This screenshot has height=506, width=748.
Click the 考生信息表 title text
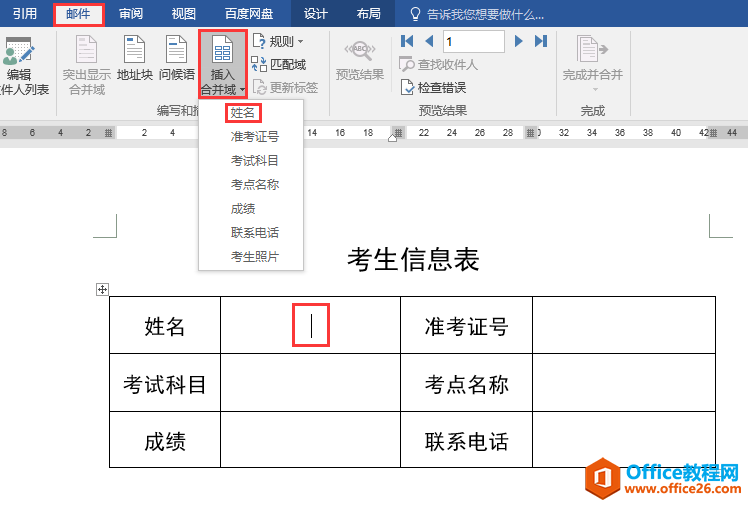point(413,260)
